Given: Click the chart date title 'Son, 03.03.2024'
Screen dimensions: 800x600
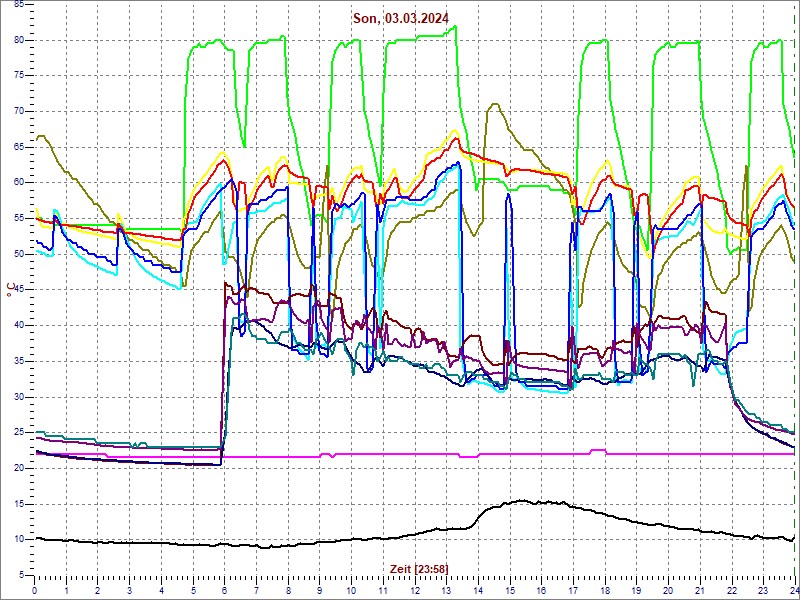Looking at the screenshot, I should click(x=401, y=18).
